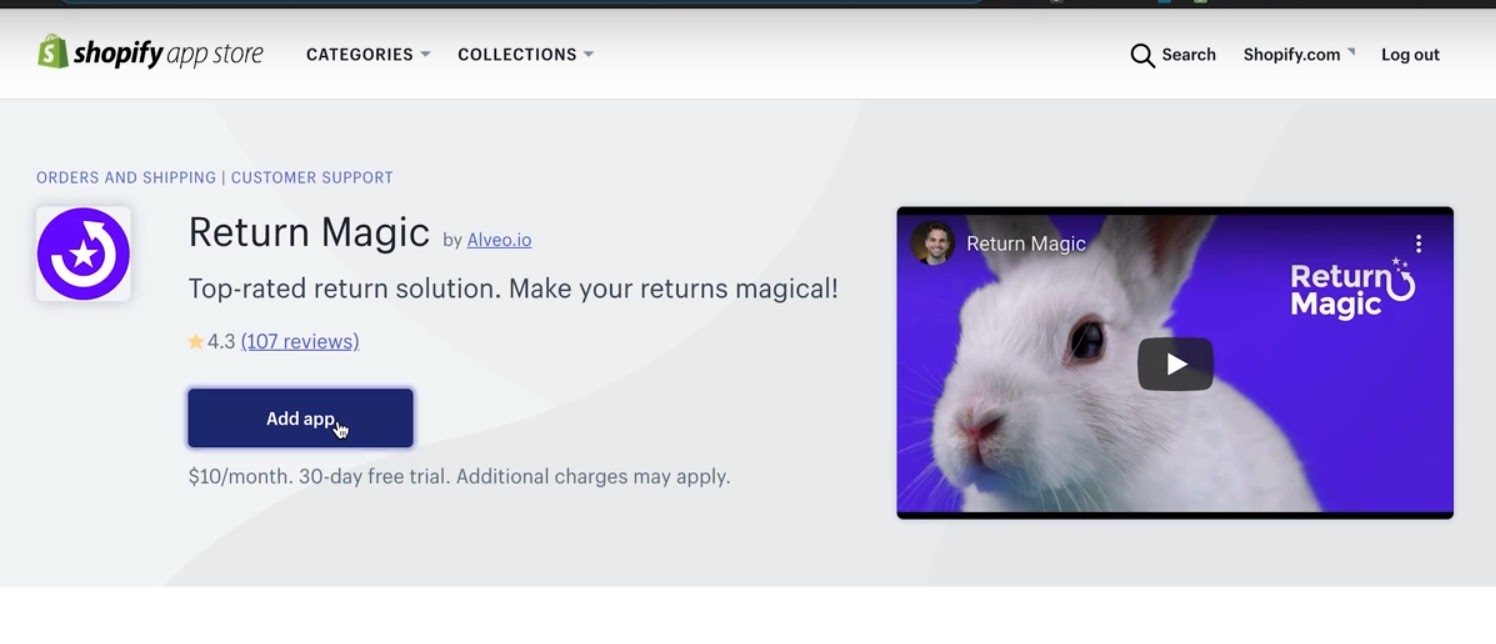Click the 'Top-rated return solution' tagline
This screenshot has height=644, width=1496.
coord(513,290)
